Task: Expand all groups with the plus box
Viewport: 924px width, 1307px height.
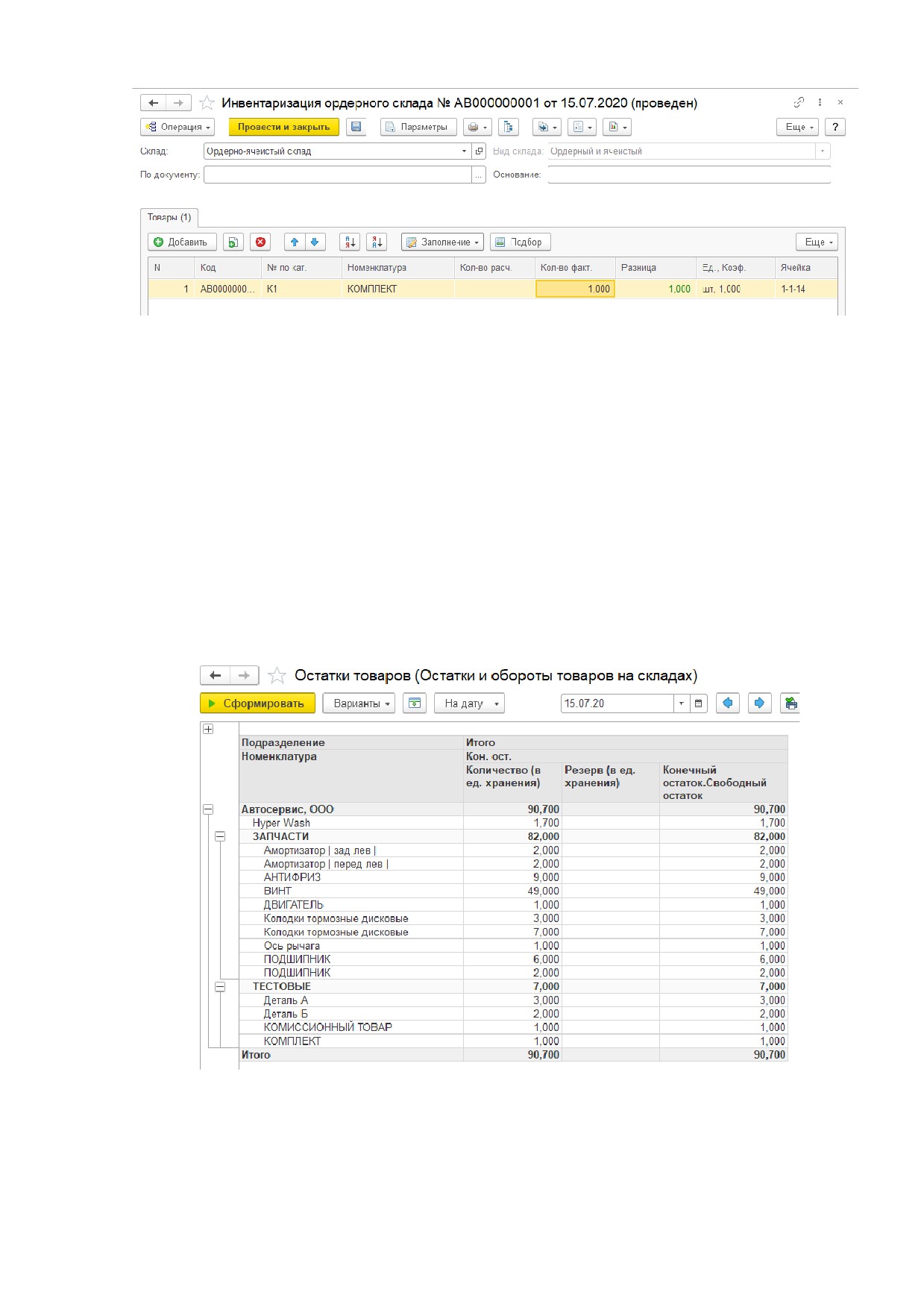Action: click(x=208, y=729)
